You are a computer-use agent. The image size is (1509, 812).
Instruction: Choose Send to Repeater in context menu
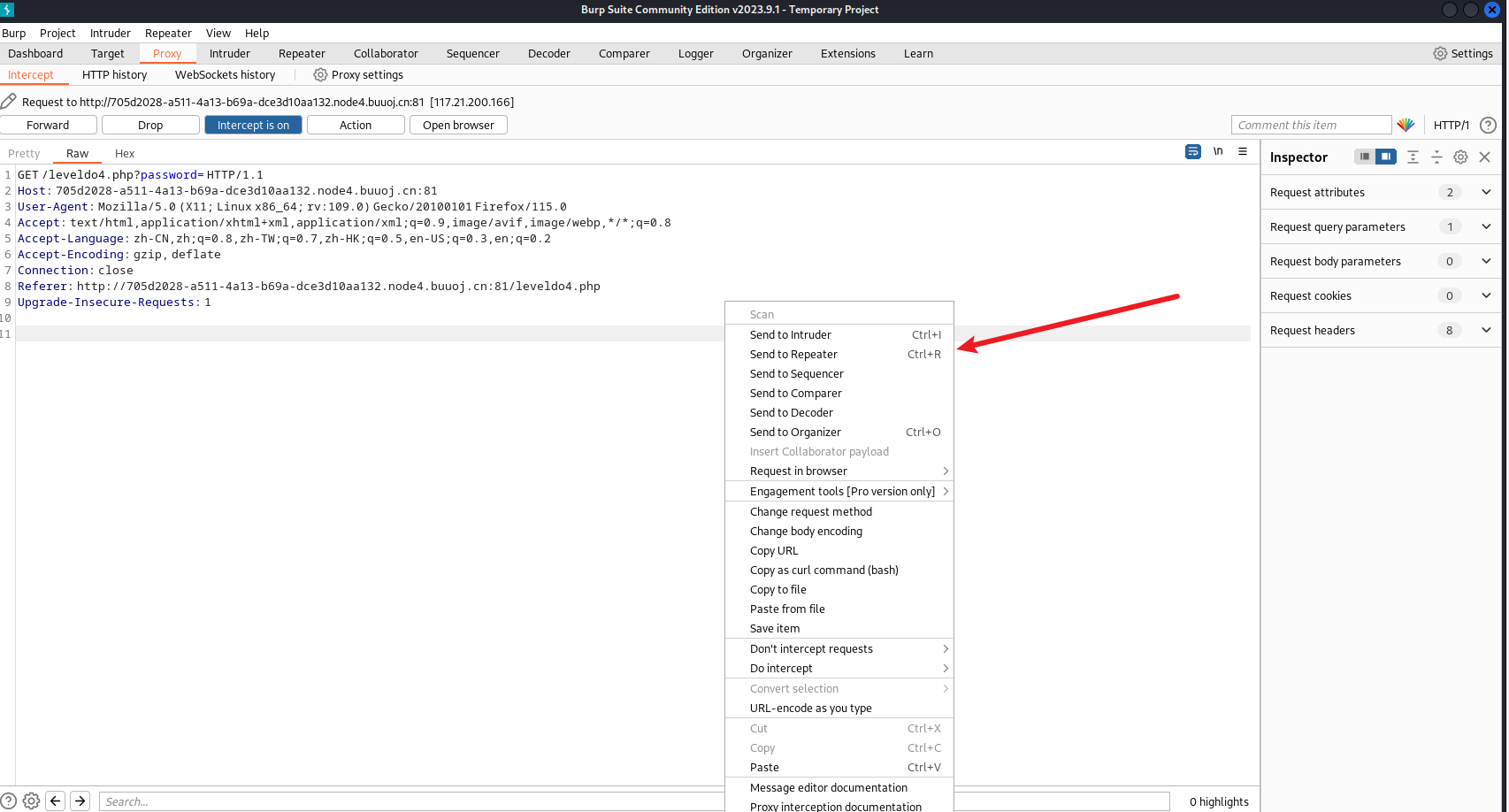click(x=839, y=354)
